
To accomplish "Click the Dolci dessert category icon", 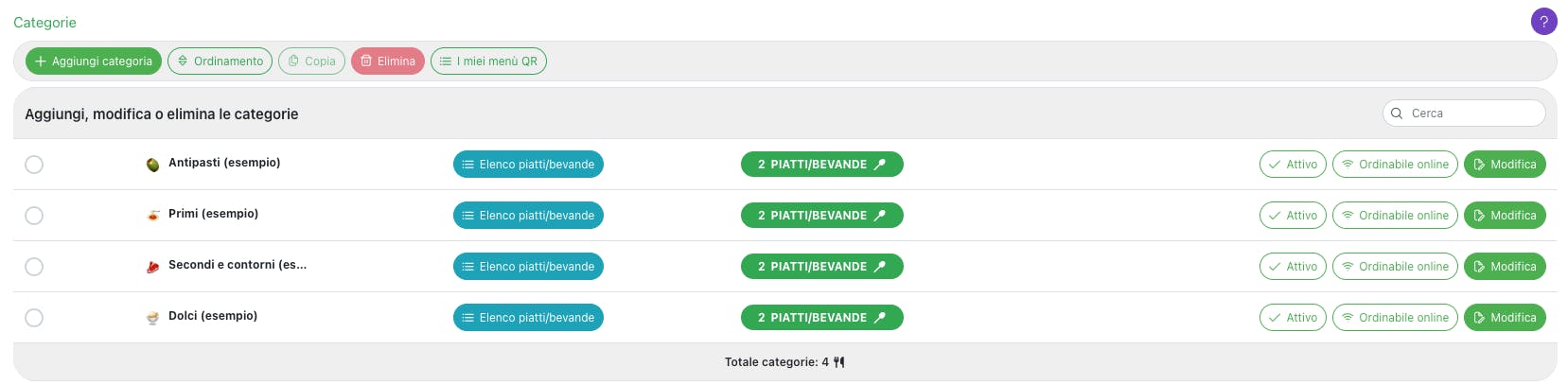I will (152, 318).
